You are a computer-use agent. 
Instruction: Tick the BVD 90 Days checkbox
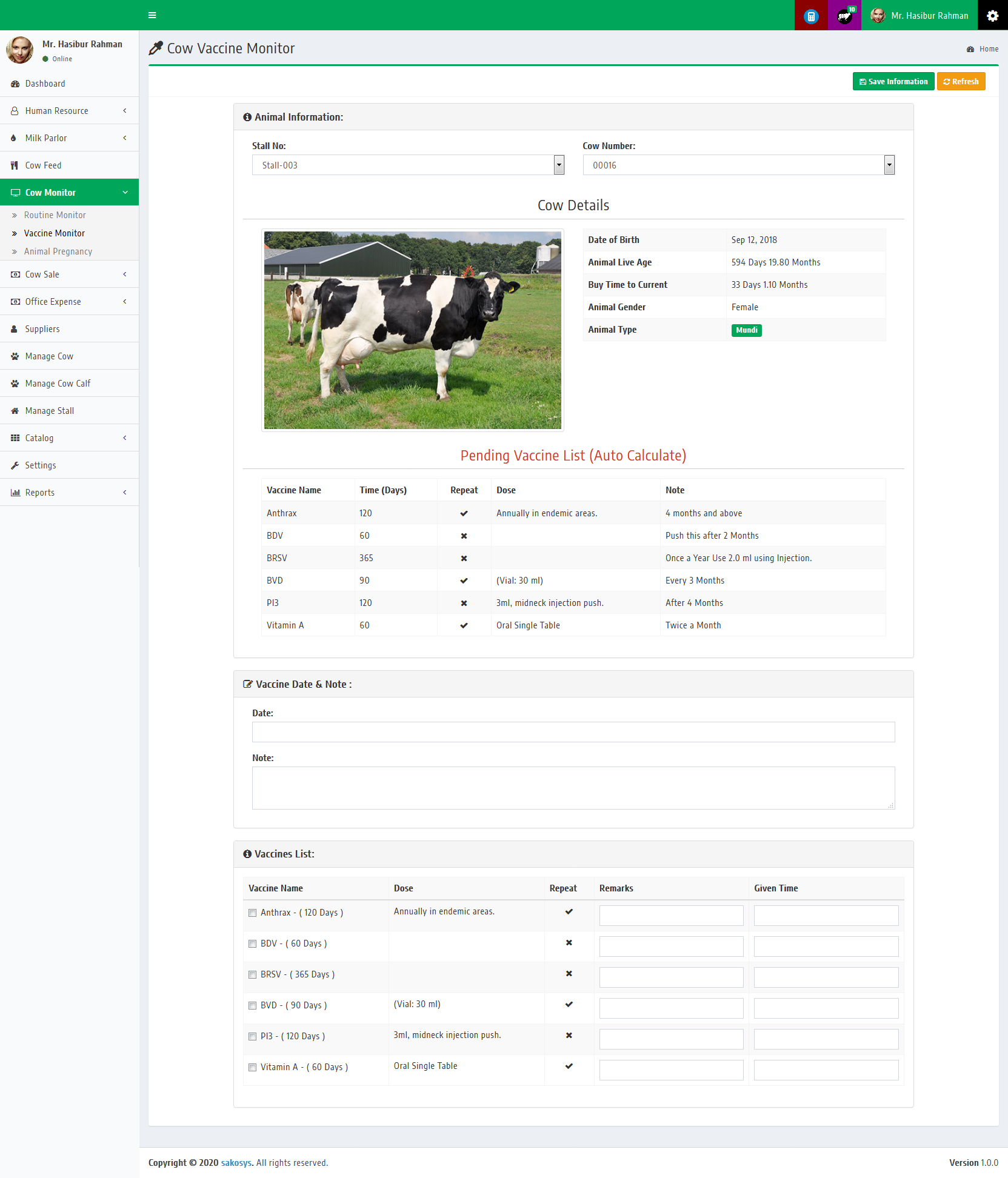click(x=253, y=1005)
